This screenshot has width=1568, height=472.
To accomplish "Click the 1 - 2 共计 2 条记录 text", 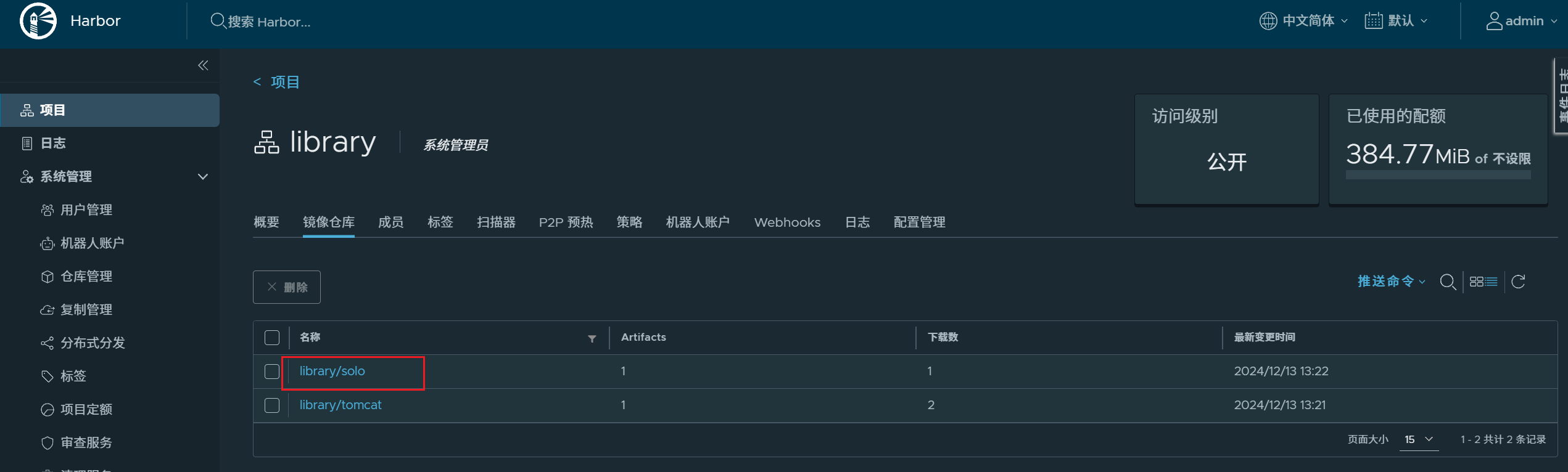I will pos(1503,439).
